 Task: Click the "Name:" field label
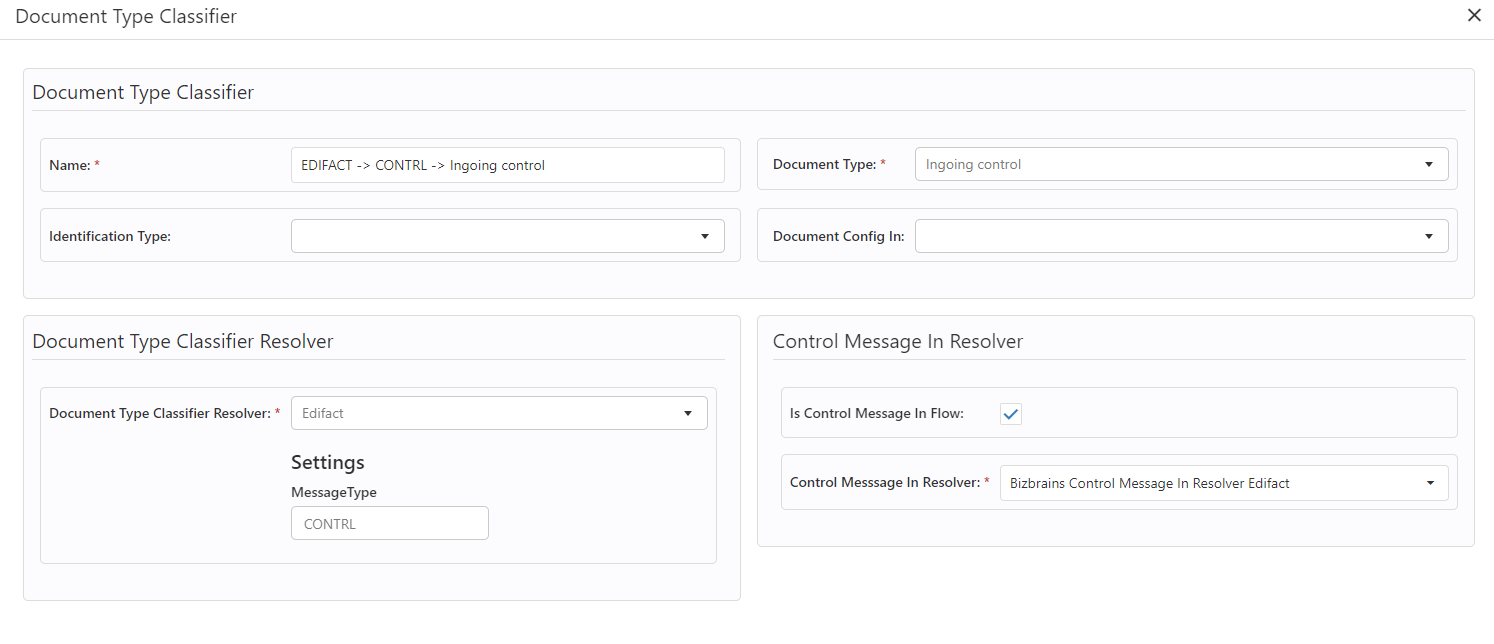[70, 165]
